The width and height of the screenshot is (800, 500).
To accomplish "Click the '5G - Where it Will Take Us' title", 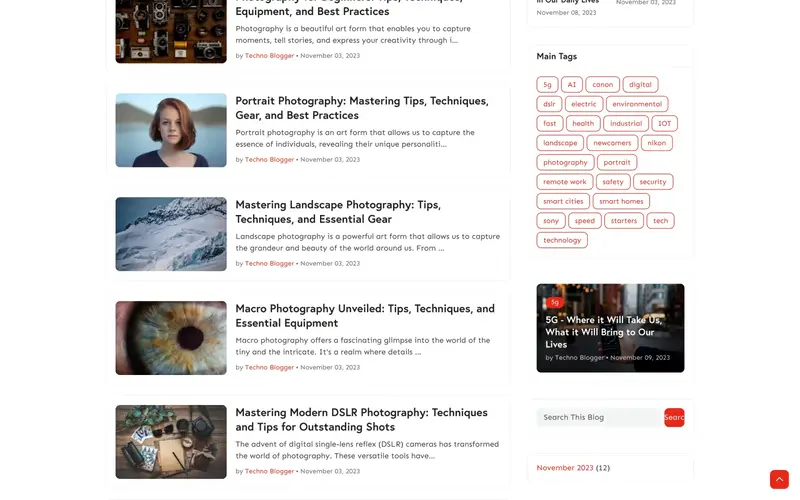I will click(x=604, y=332).
